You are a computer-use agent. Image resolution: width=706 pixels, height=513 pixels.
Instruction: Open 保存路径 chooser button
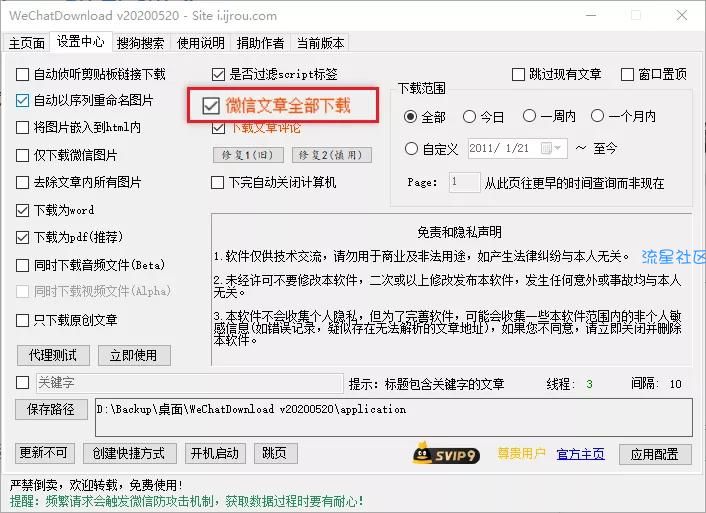(x=51, y=409)
